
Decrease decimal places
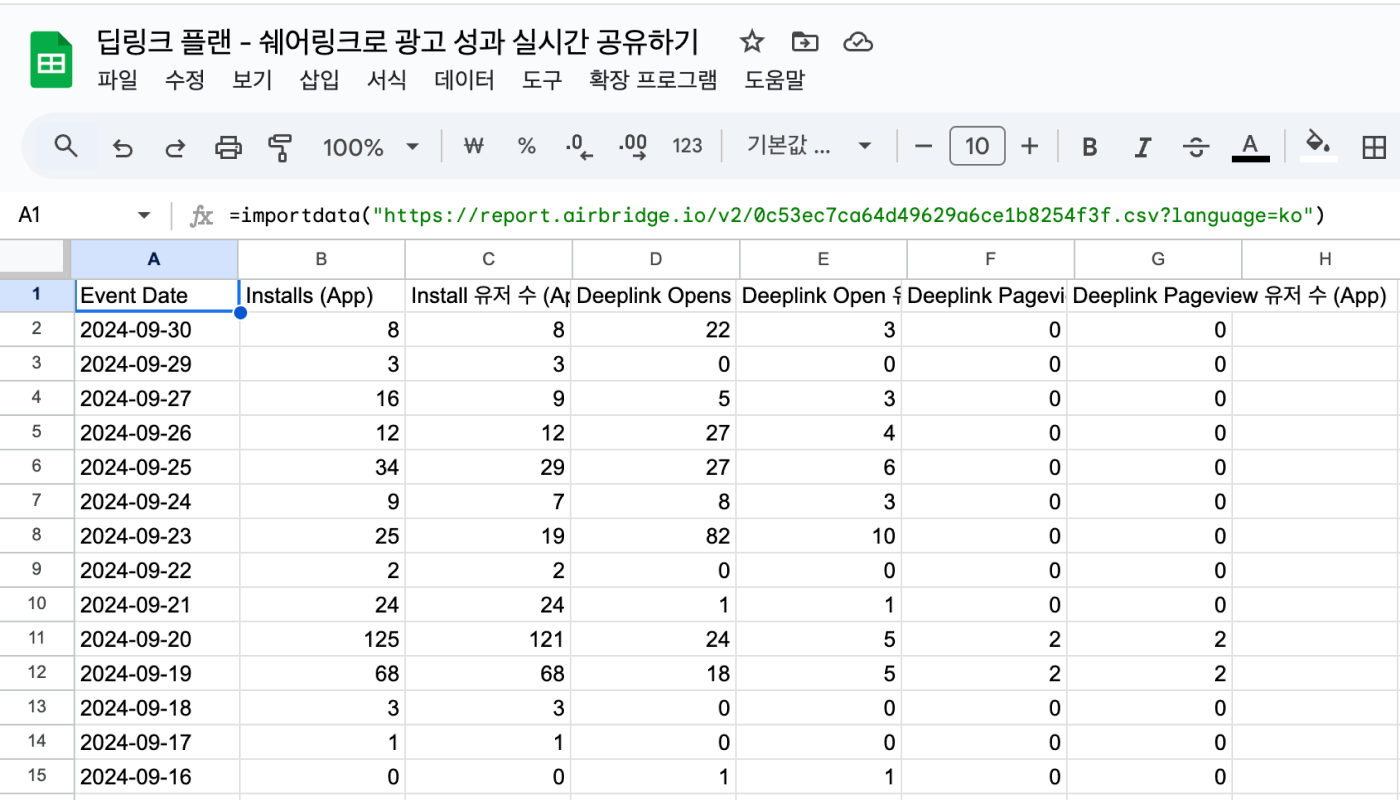580,147
